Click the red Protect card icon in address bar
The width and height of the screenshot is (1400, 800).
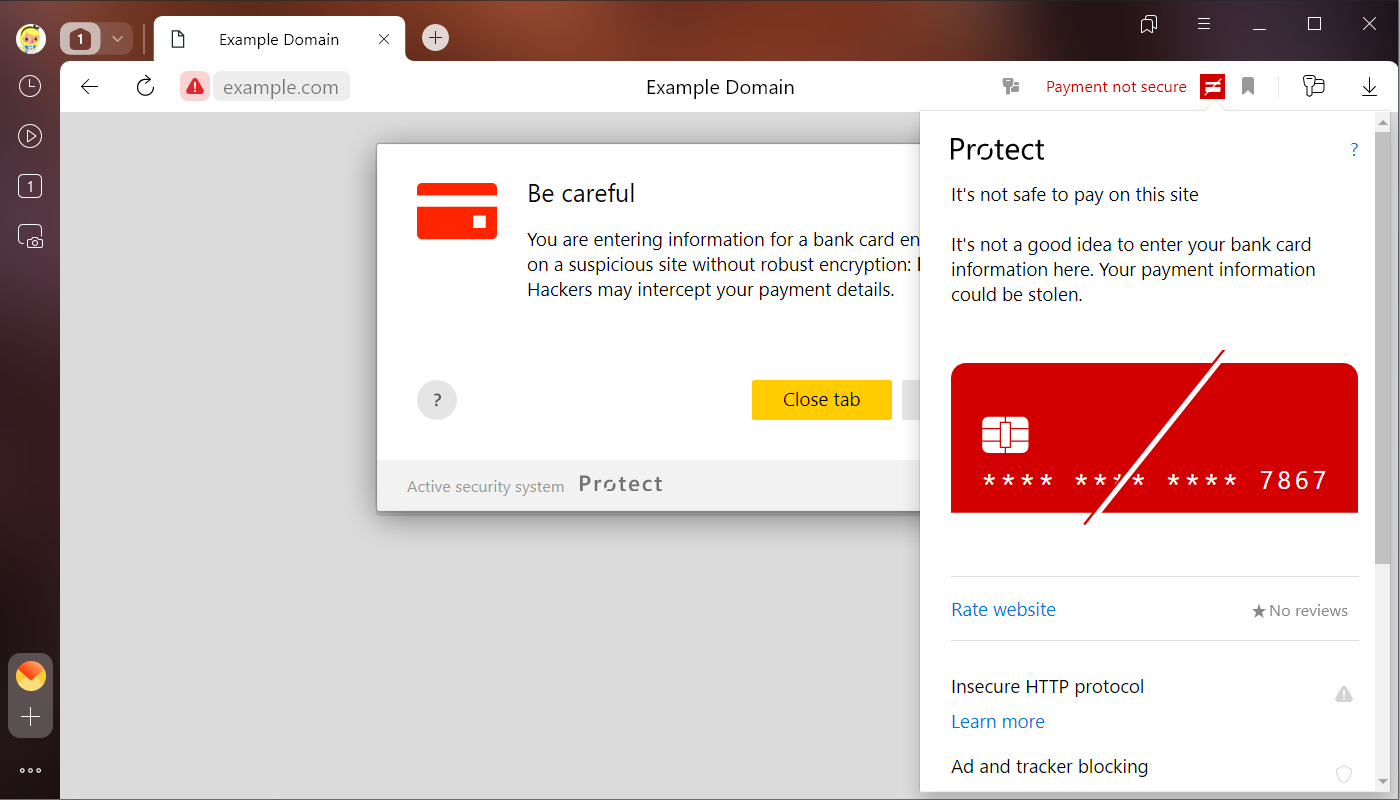coord(1212,87)
